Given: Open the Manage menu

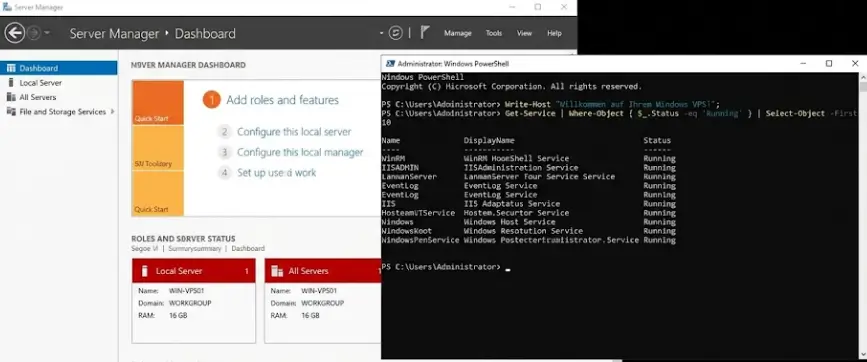Looking at the screenshot, I should click(x=458, y=33).
